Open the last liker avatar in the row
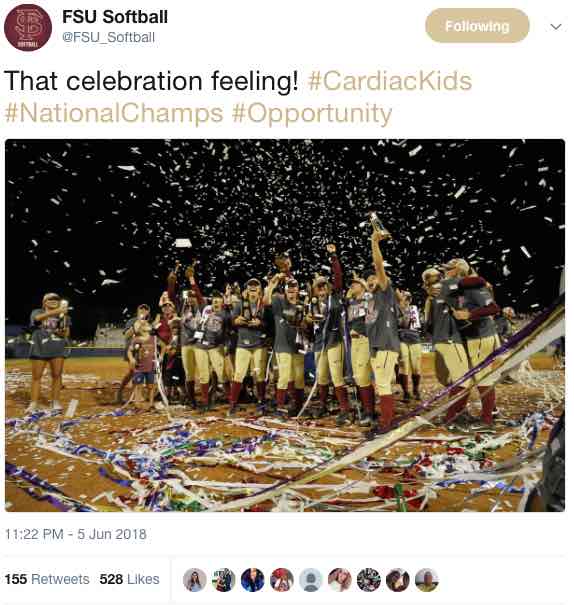The width and height of the screenshot is (574, 605). click(x=426, y=580)
